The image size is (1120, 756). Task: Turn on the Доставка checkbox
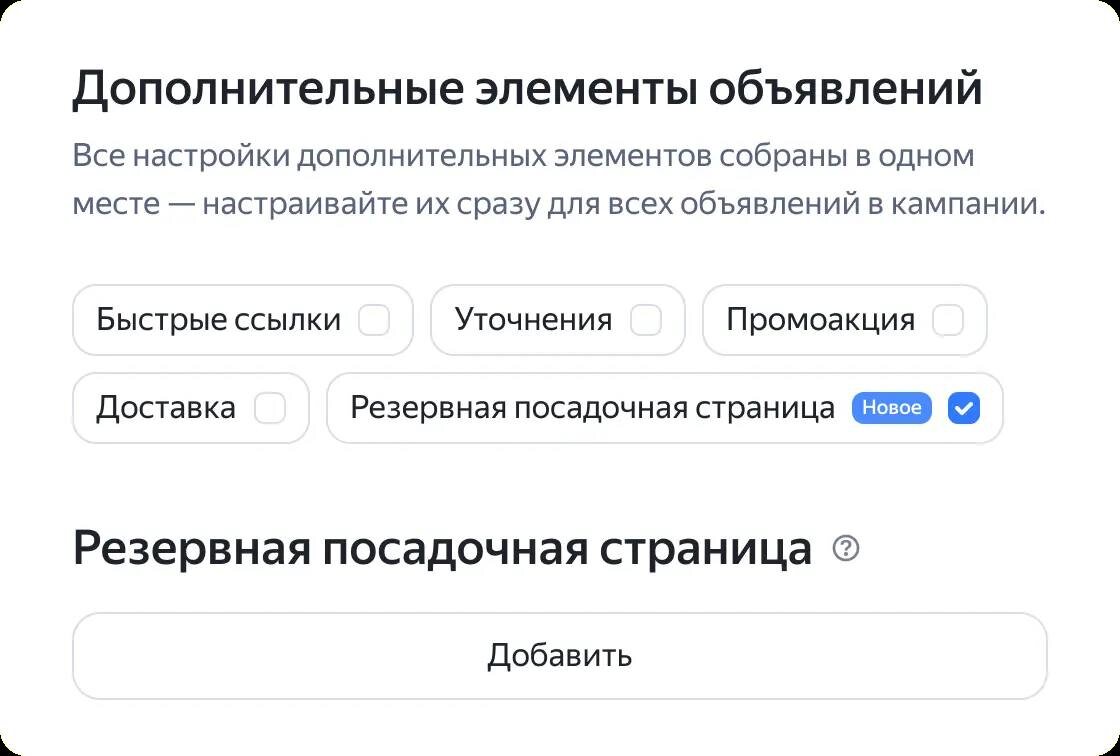pyautogui.click(x=270, y=408)
